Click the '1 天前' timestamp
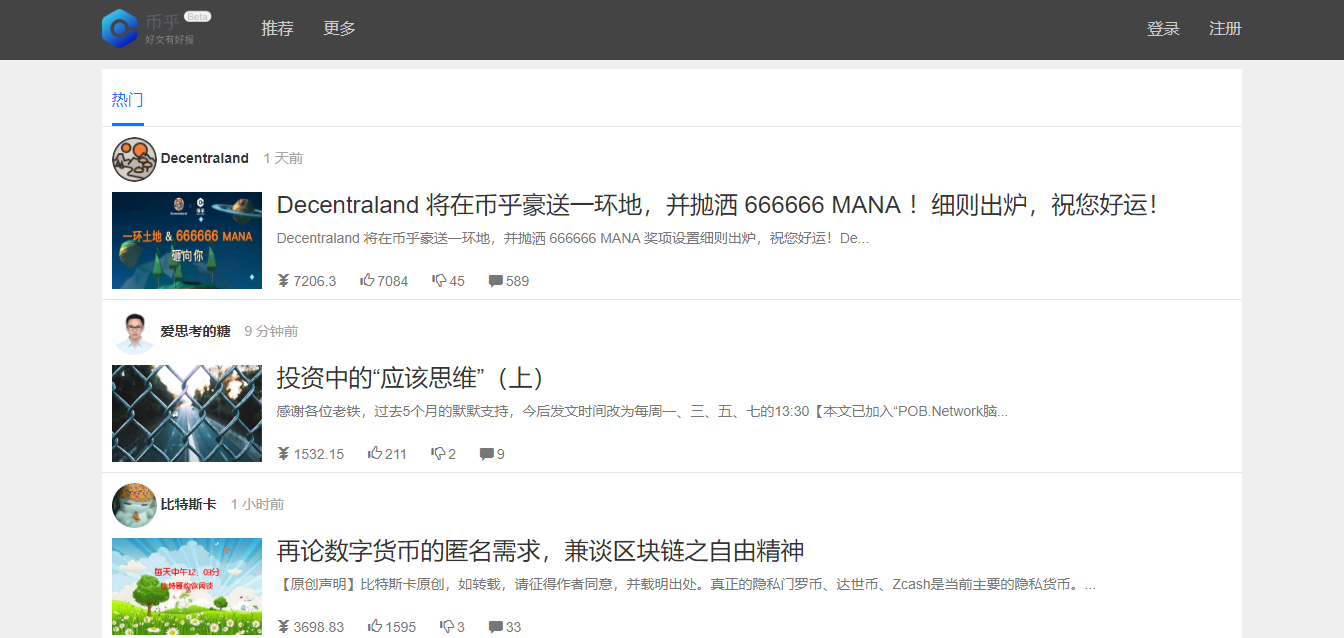 tap(283, 158)
